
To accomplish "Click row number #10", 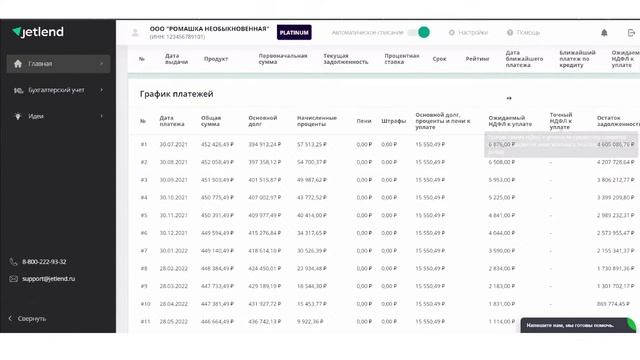I will point(145,304).
